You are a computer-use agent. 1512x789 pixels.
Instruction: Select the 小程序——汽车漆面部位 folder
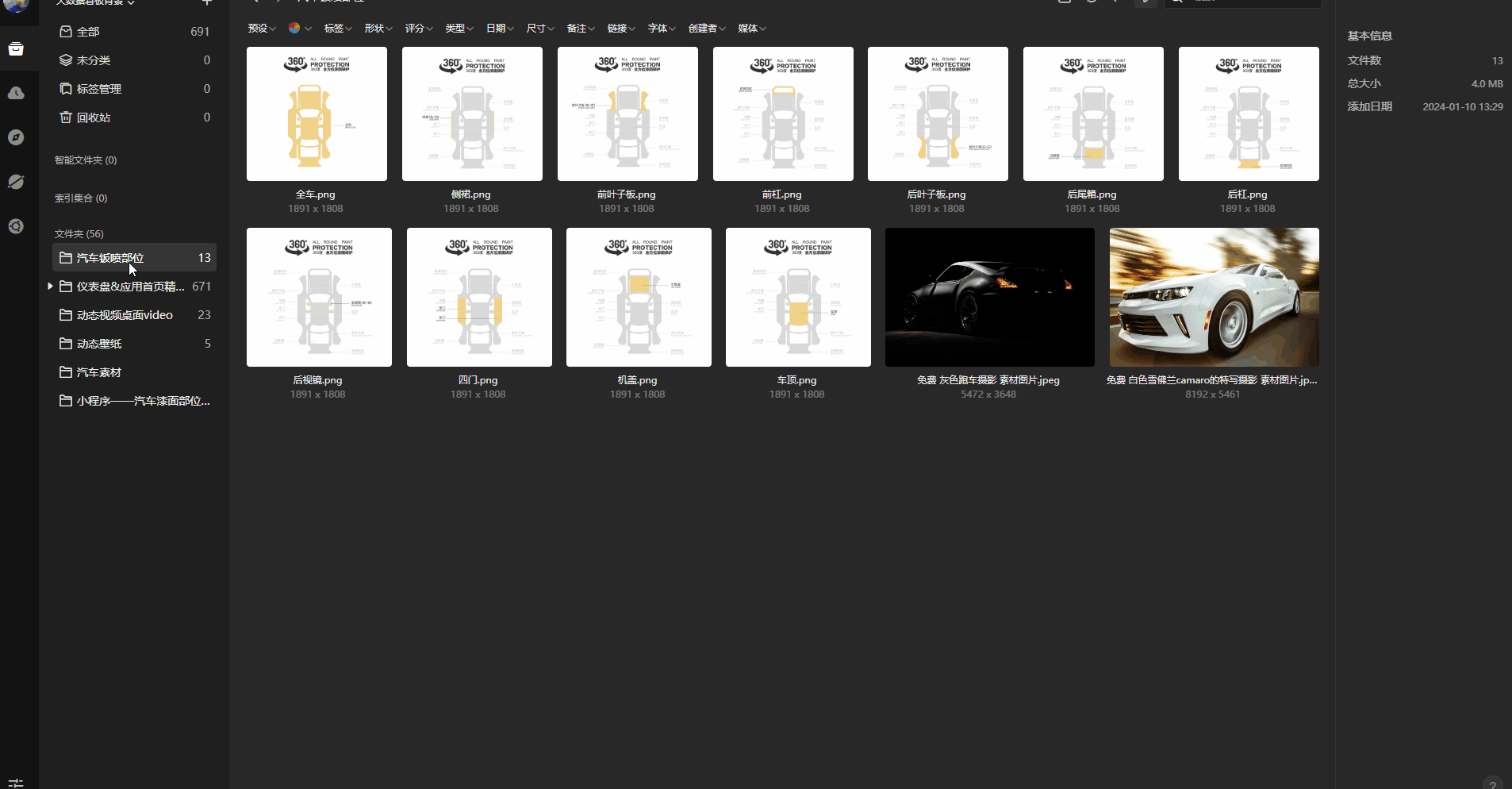tap(134, 401)
